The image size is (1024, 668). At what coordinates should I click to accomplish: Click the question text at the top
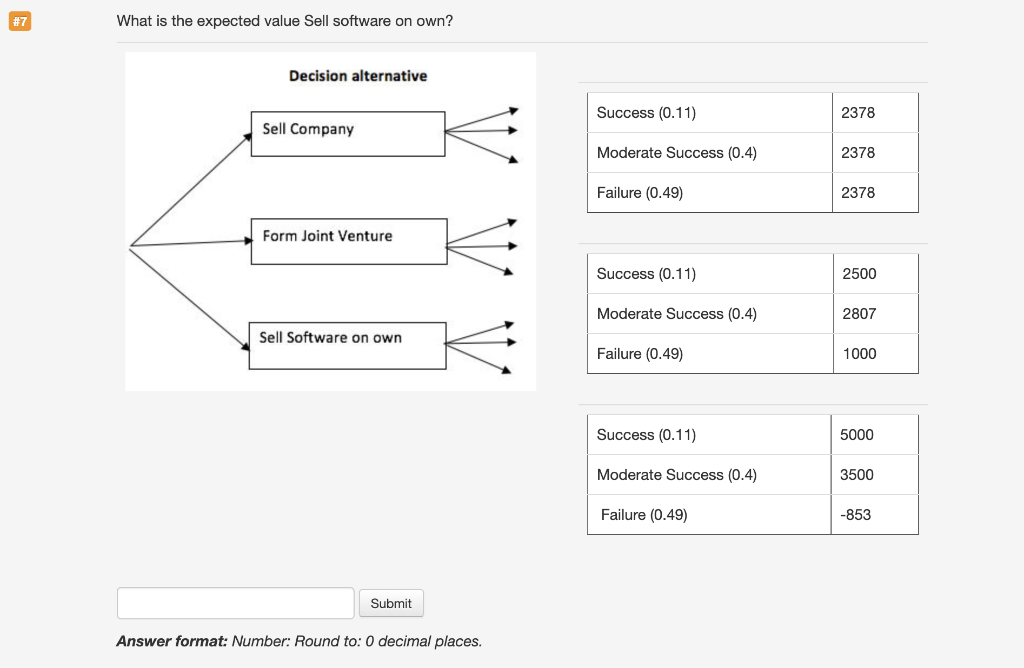pyautogui.click(x=286, y=20)
